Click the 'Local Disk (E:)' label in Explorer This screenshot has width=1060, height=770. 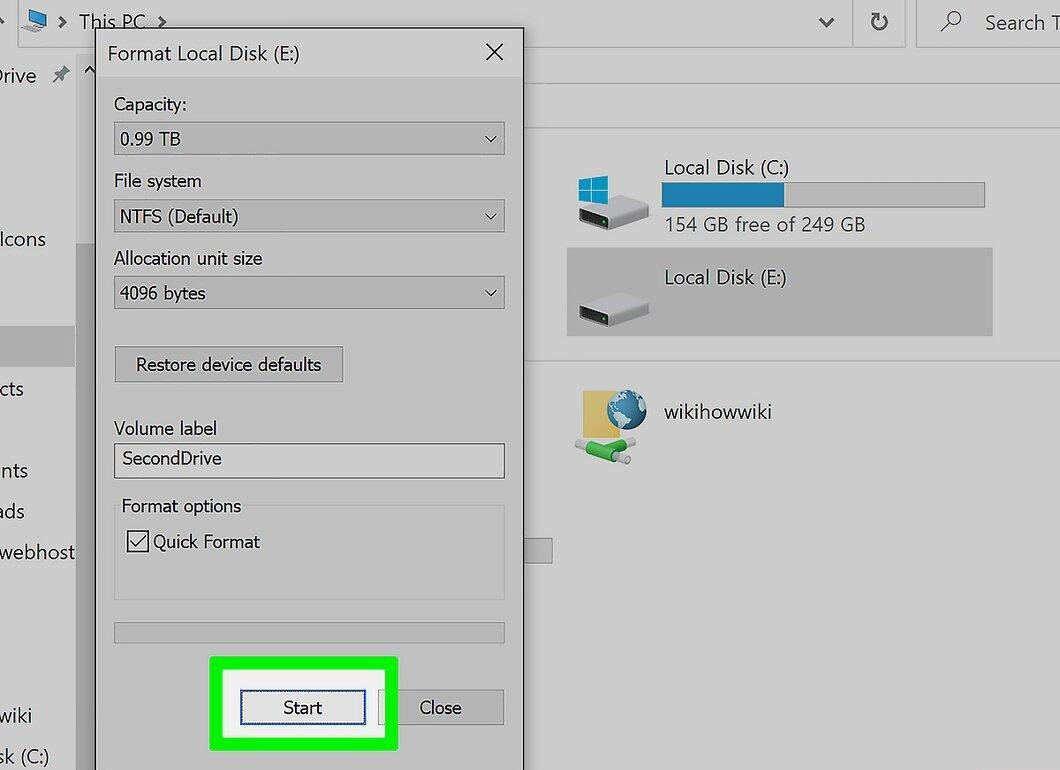click(x=725, y=277)
